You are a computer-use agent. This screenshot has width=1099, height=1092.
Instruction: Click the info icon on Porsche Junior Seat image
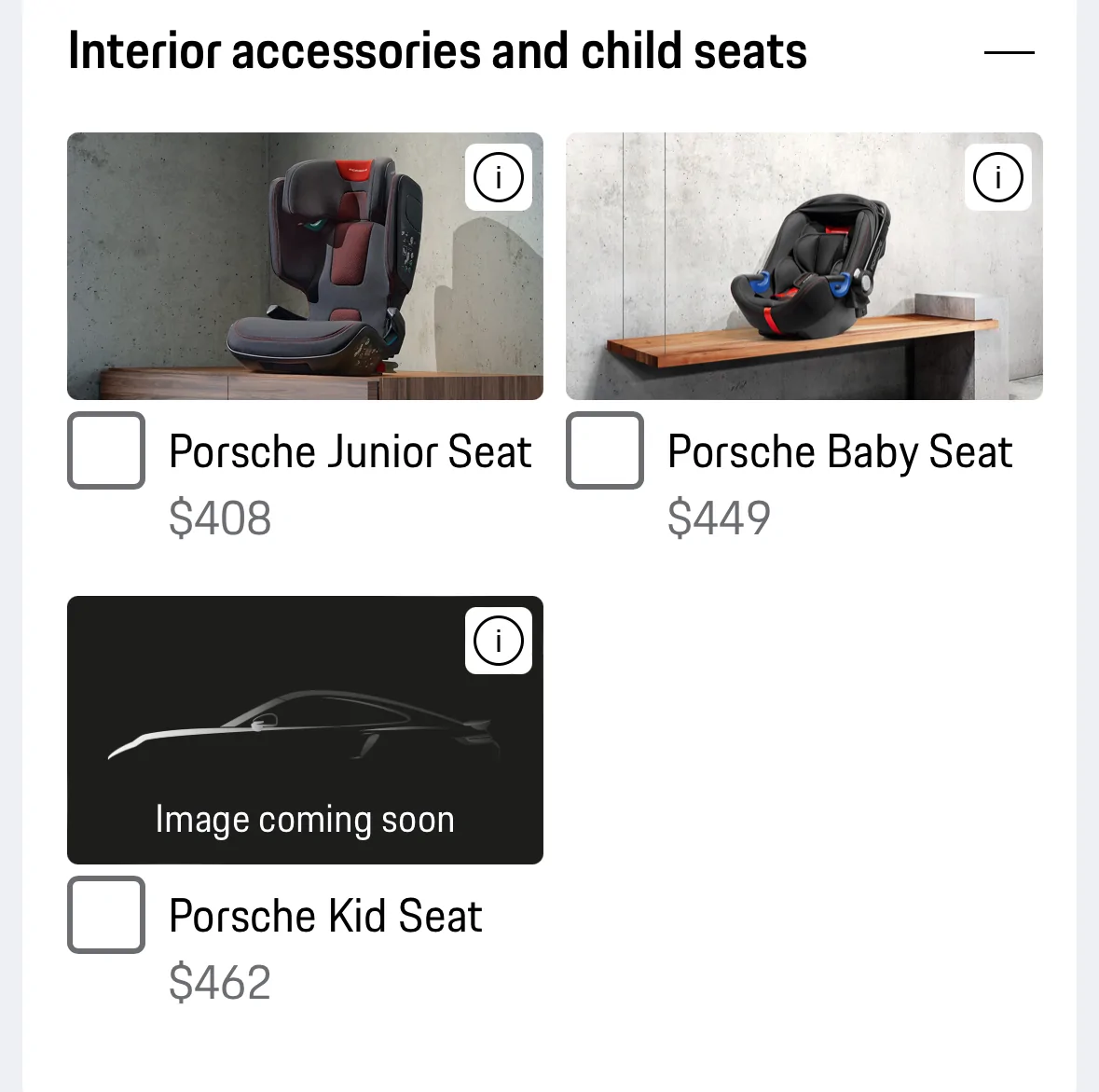point(498,177)
